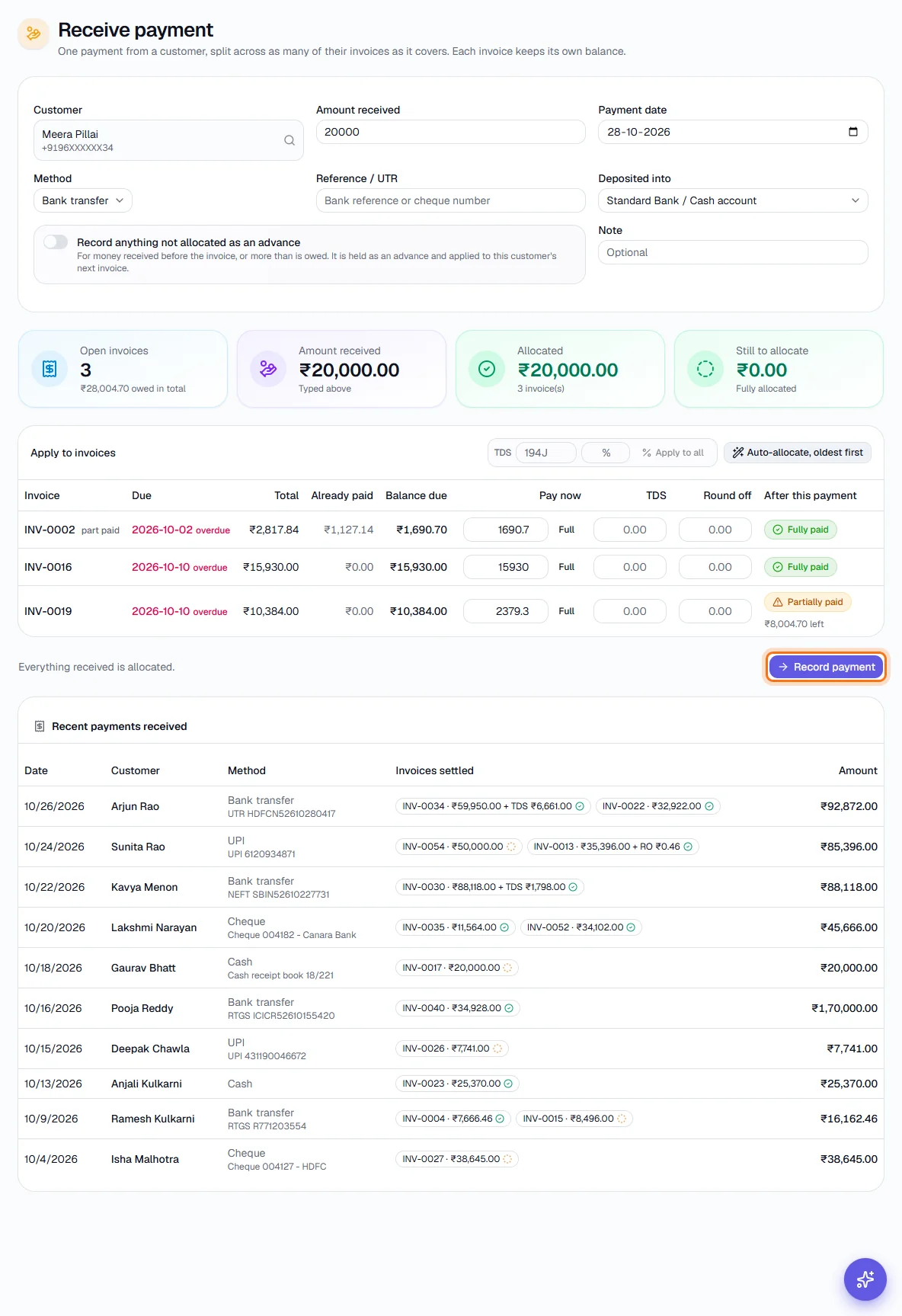Click the ₹8,004.70 left text
This screenshot has width=902, height=1316.
(794, 624)
